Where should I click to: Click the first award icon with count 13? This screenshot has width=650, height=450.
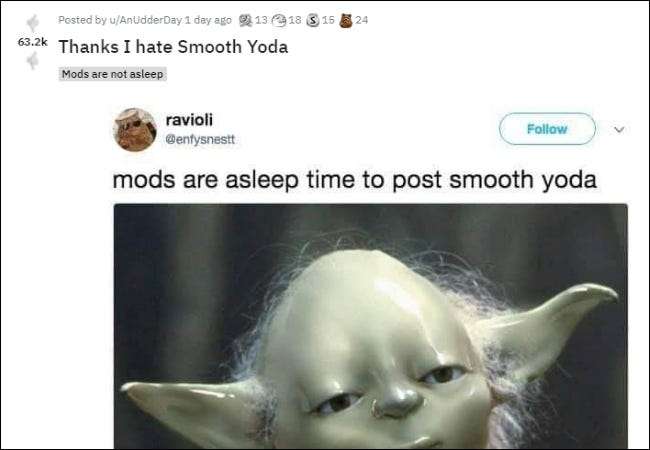(x=246, y=20)
